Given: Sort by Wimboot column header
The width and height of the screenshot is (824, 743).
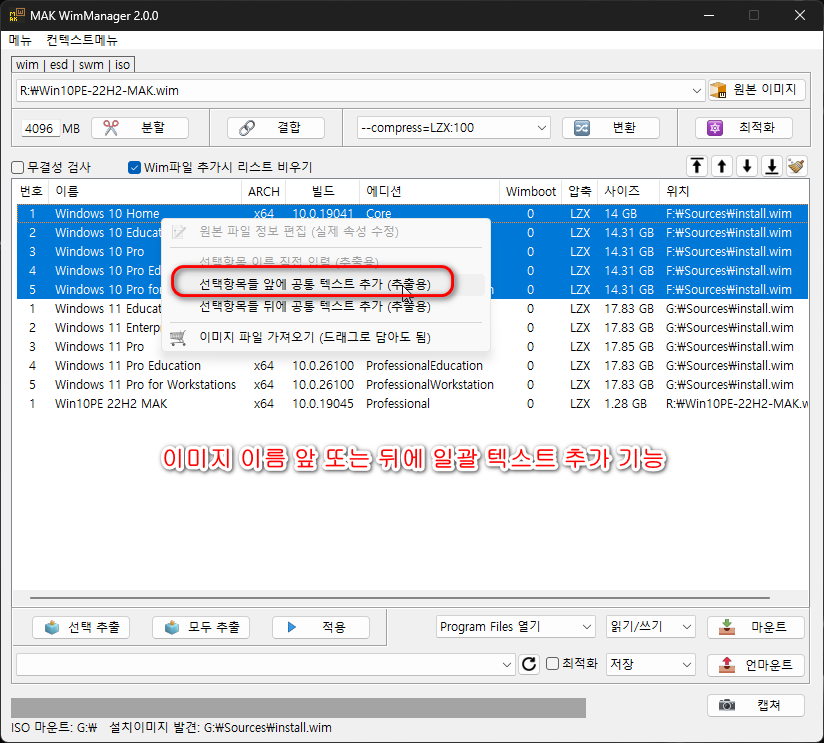Looking at the screenshot, I should (531, 191).
